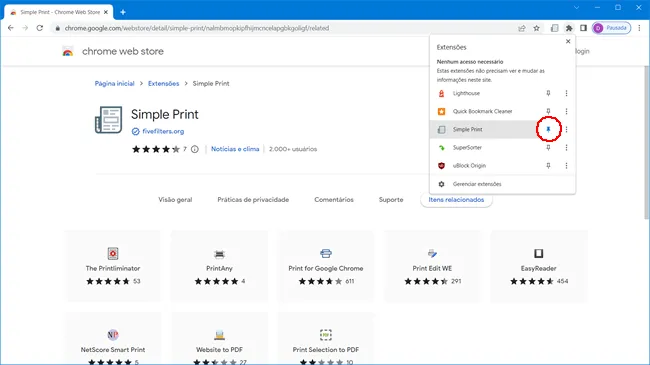The image size is (650, 365).
Task: Open more options for SuperSorter
Action: (x=566, y=148)
